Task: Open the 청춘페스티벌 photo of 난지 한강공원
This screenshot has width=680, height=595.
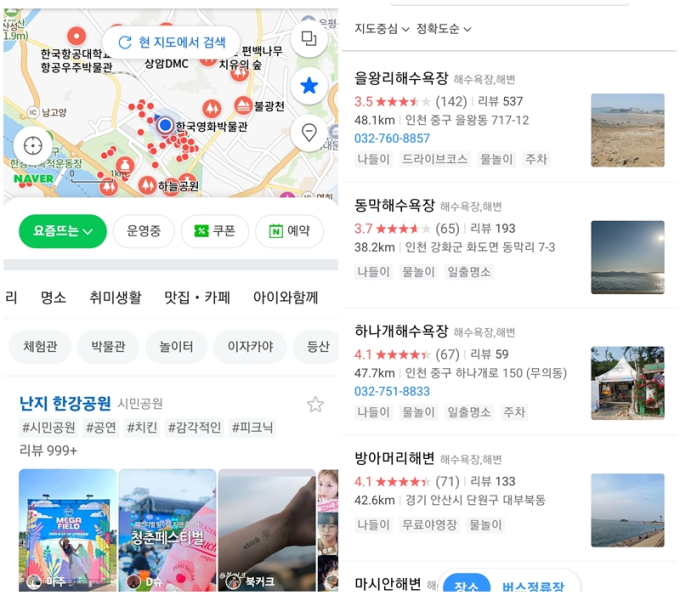Action: tap(167, 530)
